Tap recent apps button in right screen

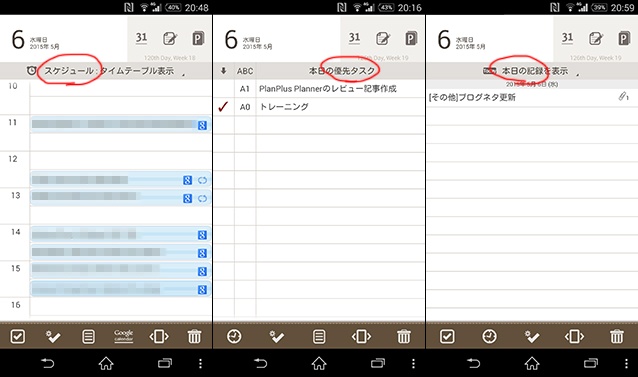591,363
